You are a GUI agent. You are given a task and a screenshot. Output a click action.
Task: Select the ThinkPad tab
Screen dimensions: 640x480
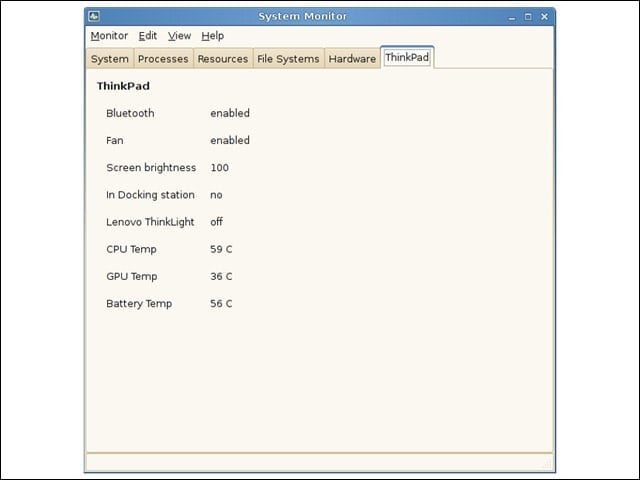[x=407, y=58]
